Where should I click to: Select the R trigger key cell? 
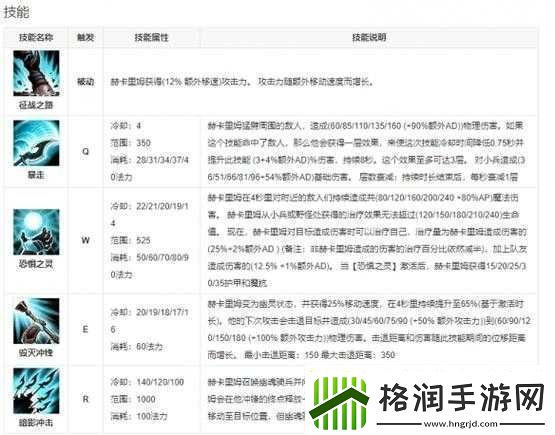(85, 399)
